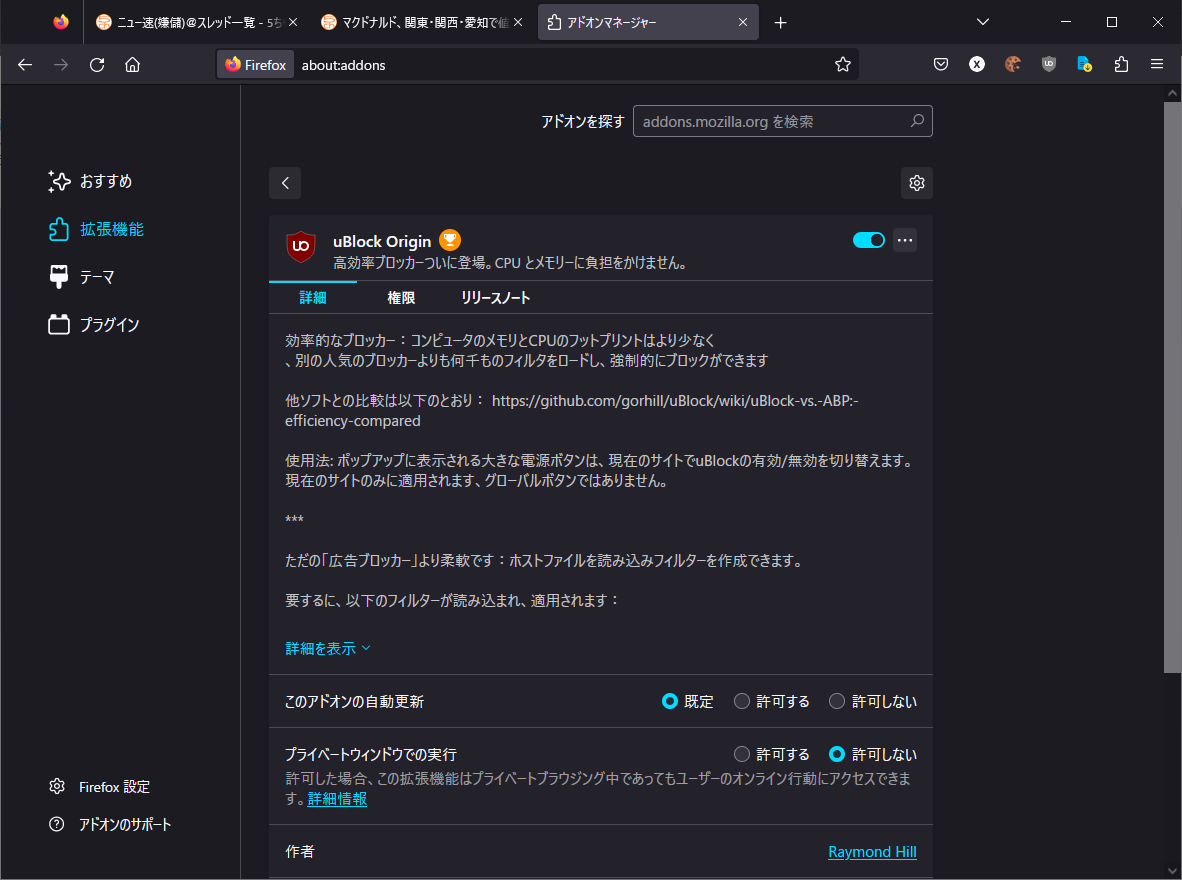This screenshot has width=1182, height=880.
Task: Open the Pocket save icon
Action: point(941,65)
